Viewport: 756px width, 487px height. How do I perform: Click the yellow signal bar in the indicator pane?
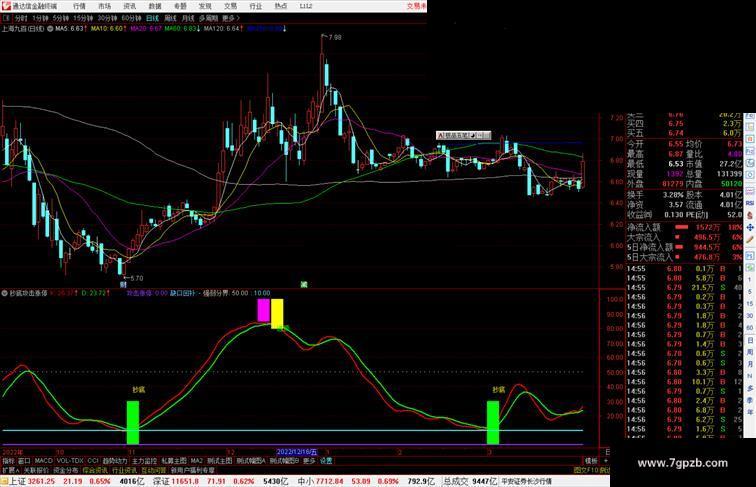click(x=277, y=313)
